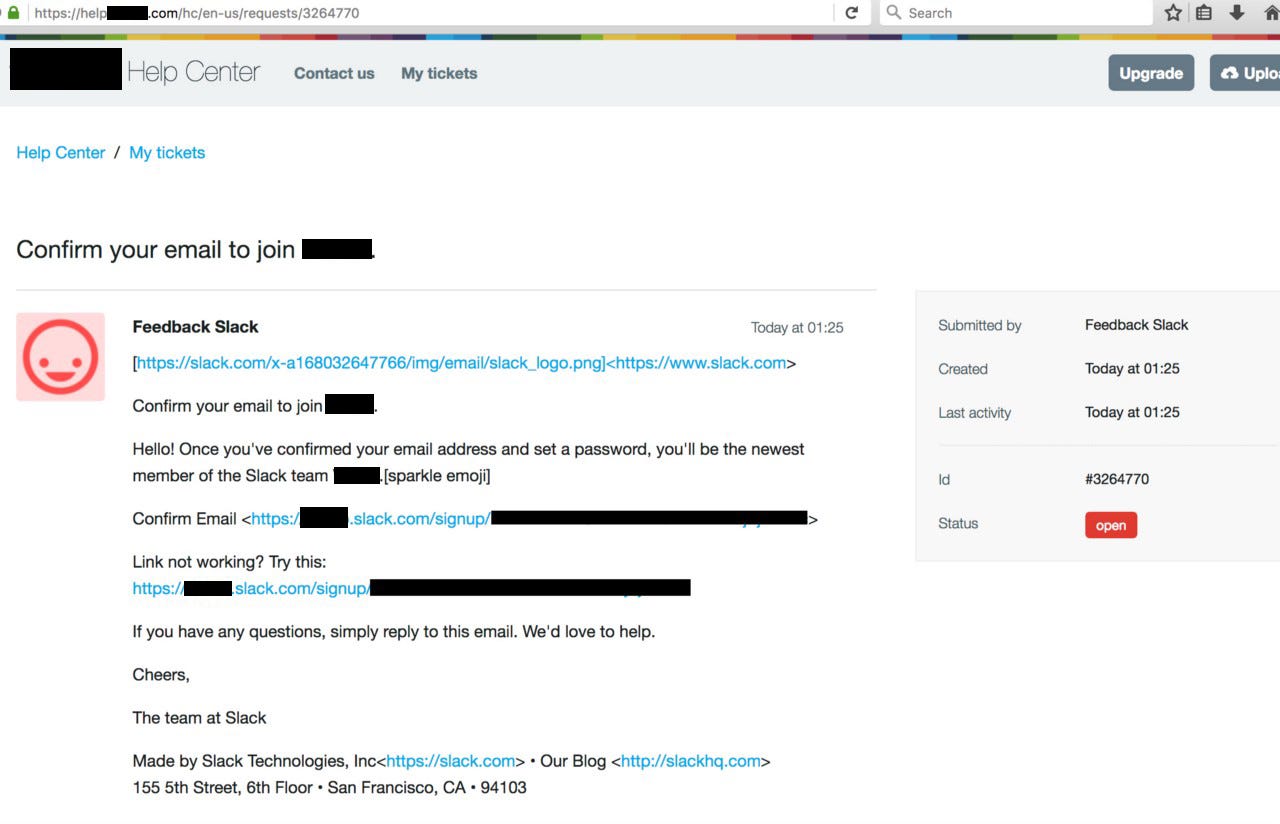
Task: Click the Last activity time value
Action: pyautogui.click(x=1132, y=412)
